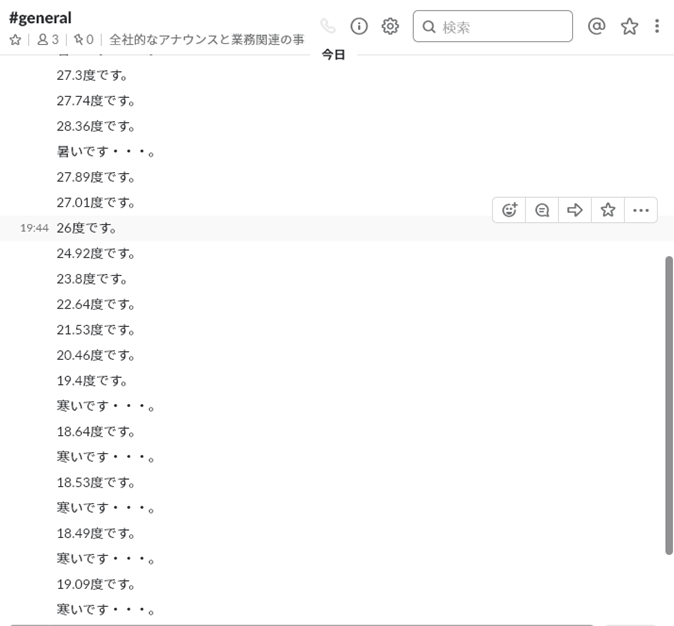Open mentions with the @ icon
Screen dimensions: 674x626
[x=597, y=26]
